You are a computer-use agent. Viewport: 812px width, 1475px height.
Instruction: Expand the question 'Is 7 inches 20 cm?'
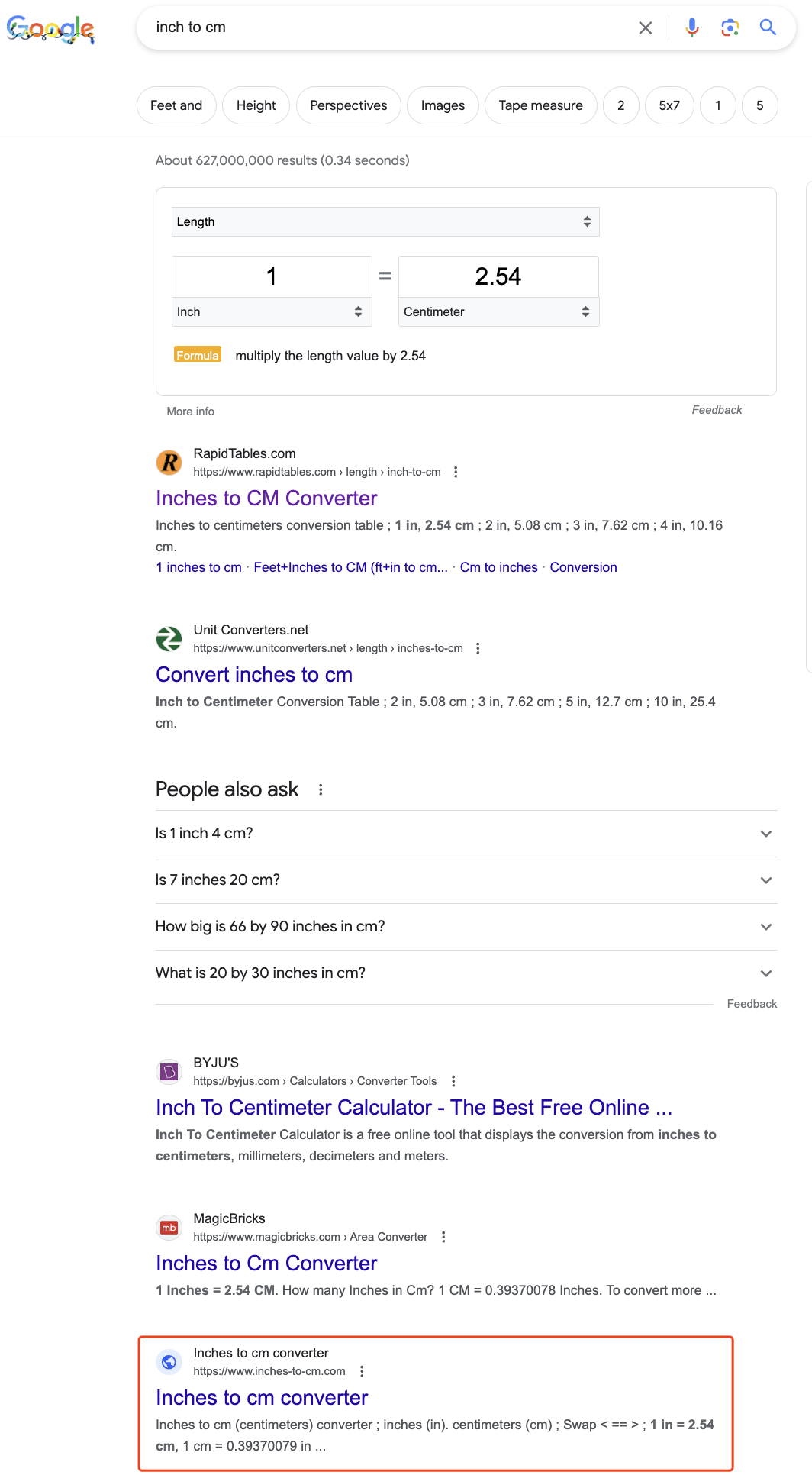(466, 880)
